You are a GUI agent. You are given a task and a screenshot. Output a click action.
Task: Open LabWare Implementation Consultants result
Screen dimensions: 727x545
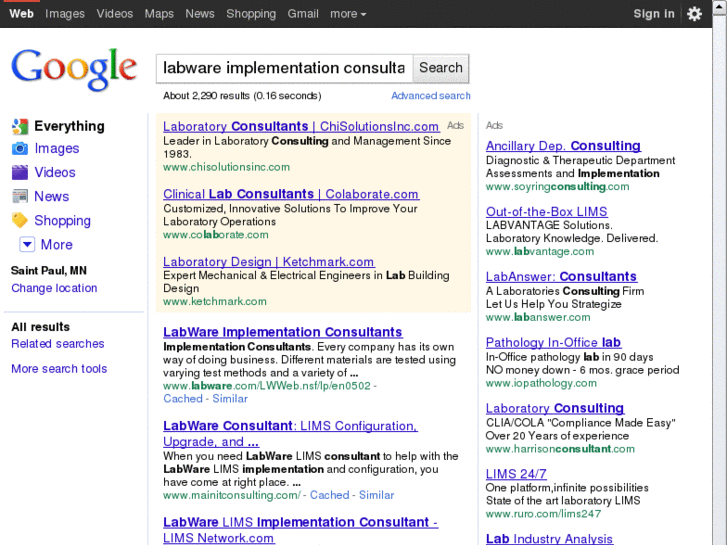[283, 332]
